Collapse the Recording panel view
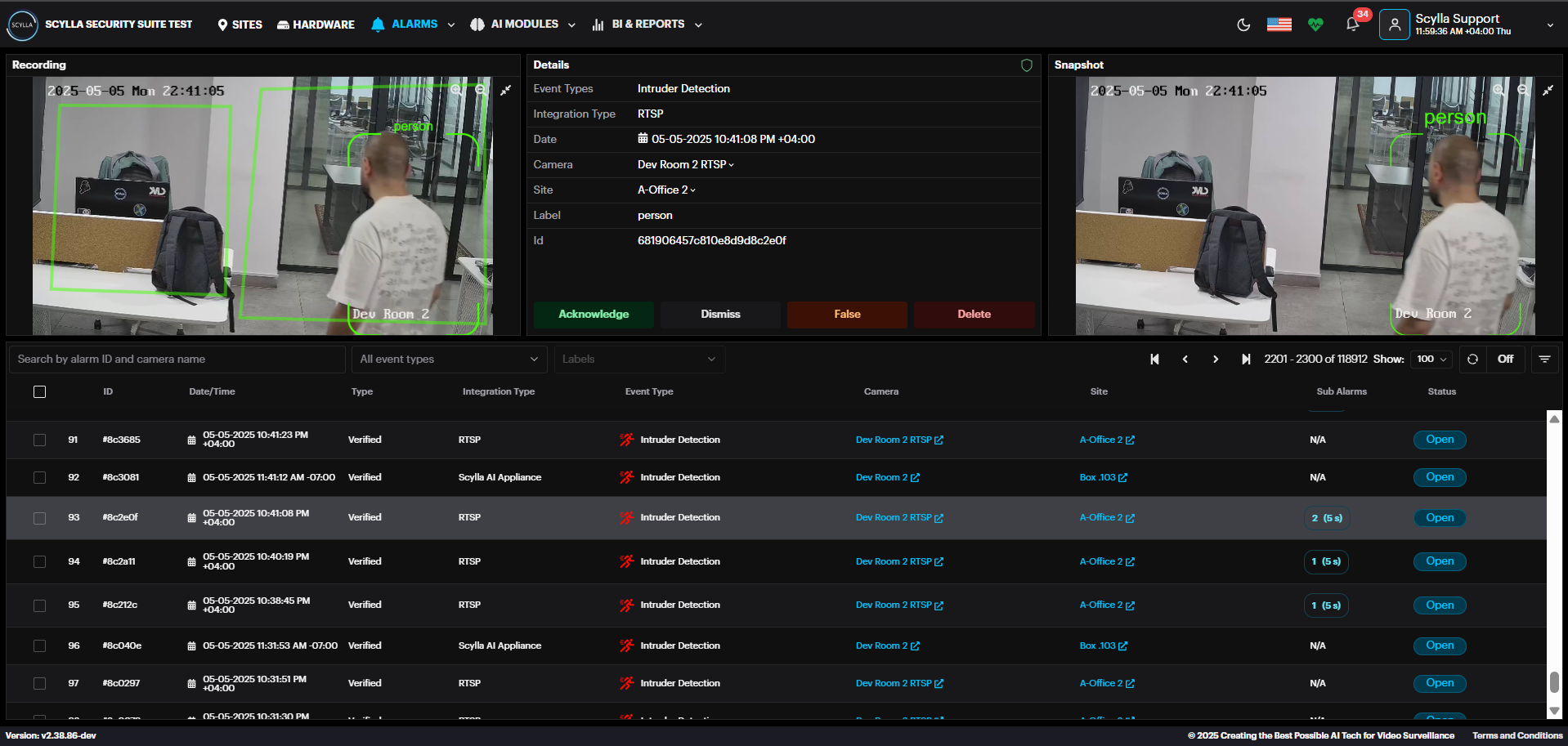 click(506, 91)
